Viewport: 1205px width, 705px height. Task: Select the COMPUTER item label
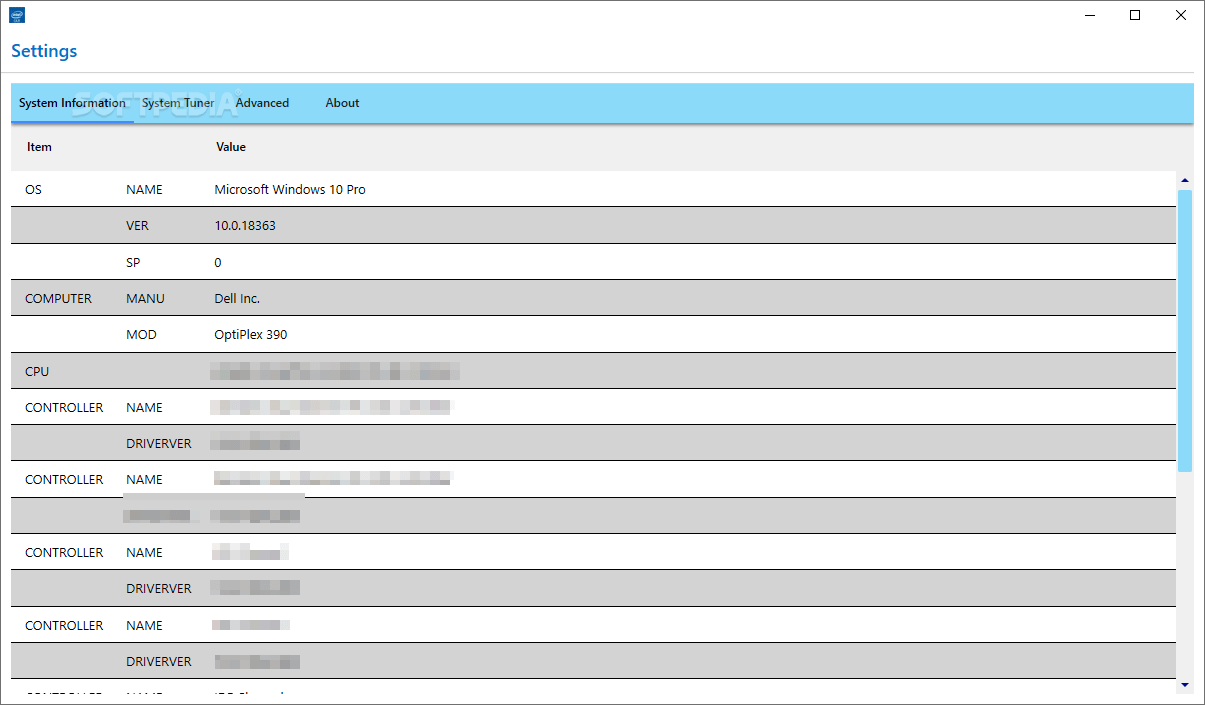(58, 299)
